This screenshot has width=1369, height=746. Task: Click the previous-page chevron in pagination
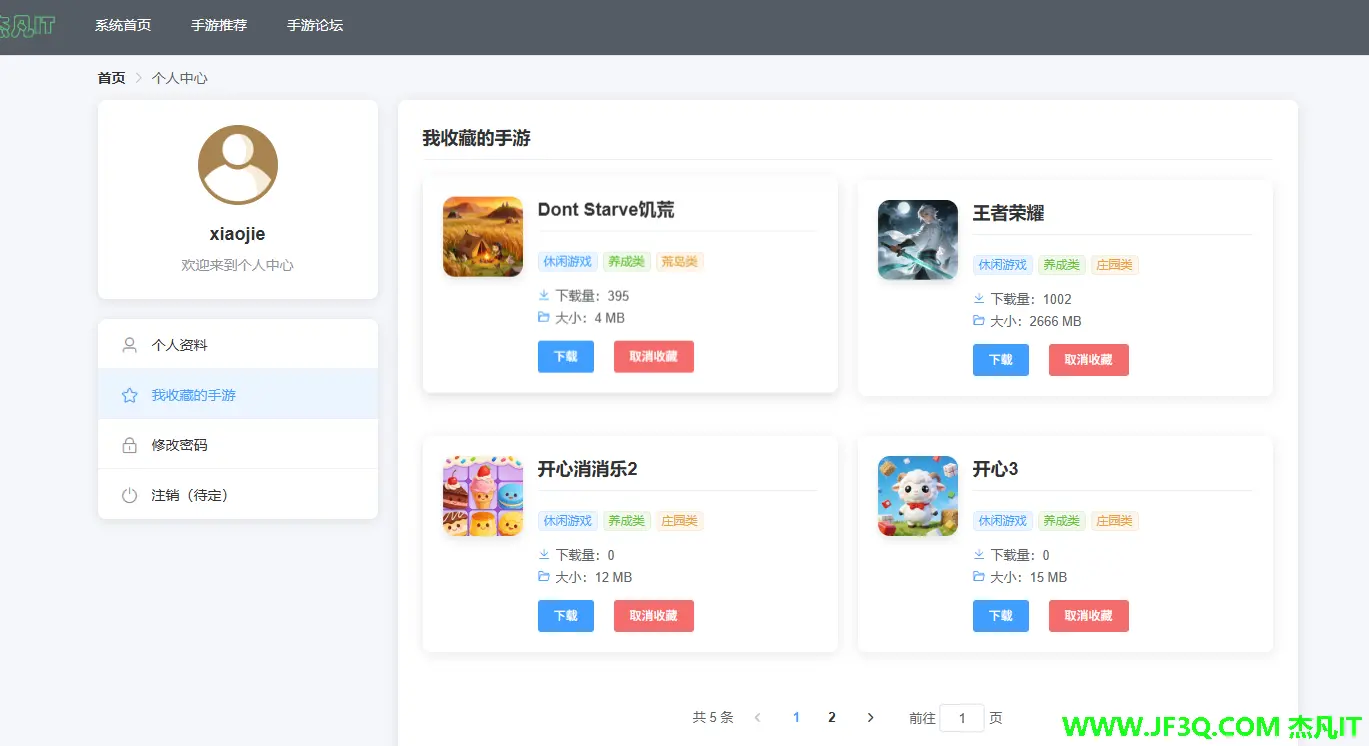(757, 717)
